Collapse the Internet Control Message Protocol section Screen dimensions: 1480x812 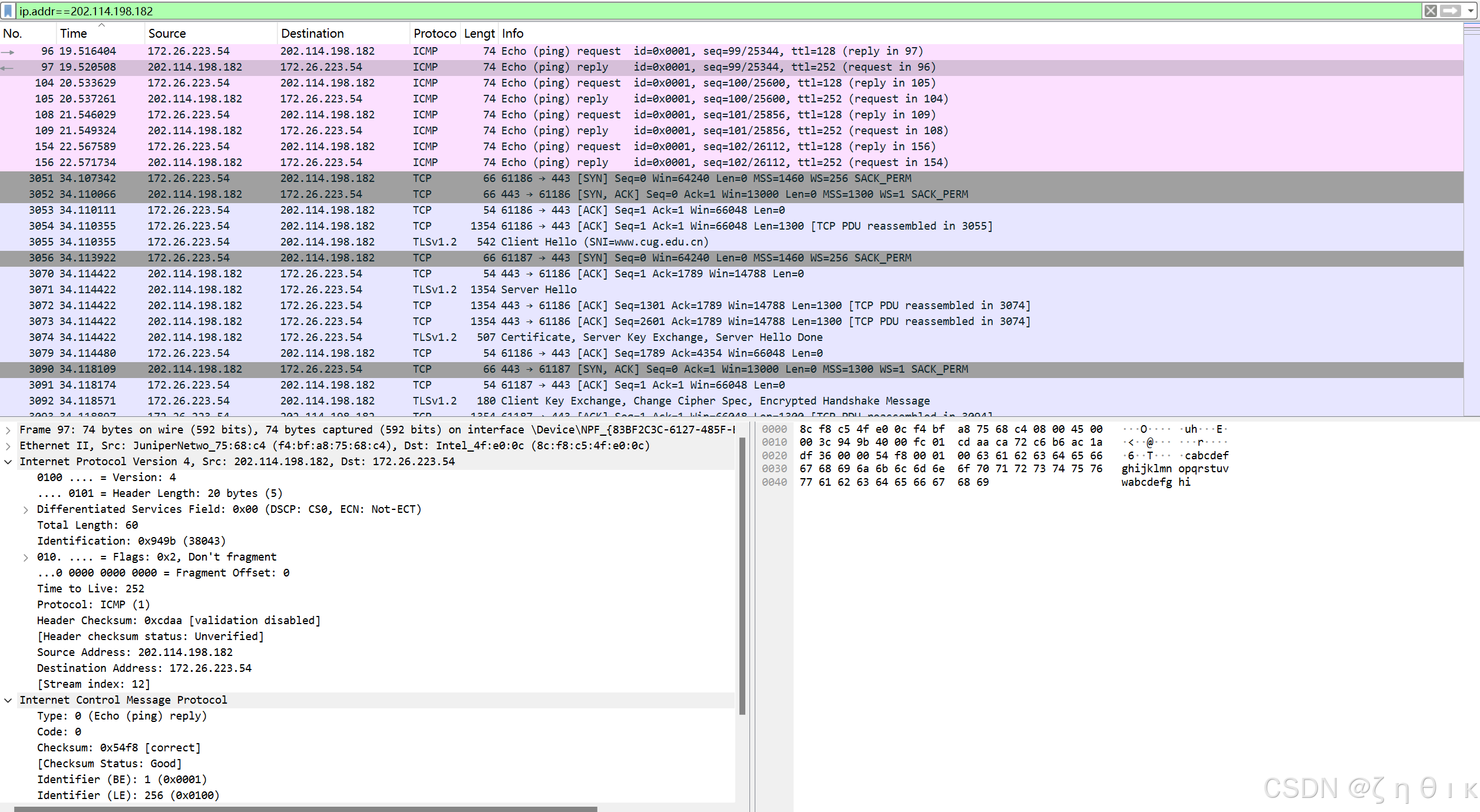click(8, 700)
